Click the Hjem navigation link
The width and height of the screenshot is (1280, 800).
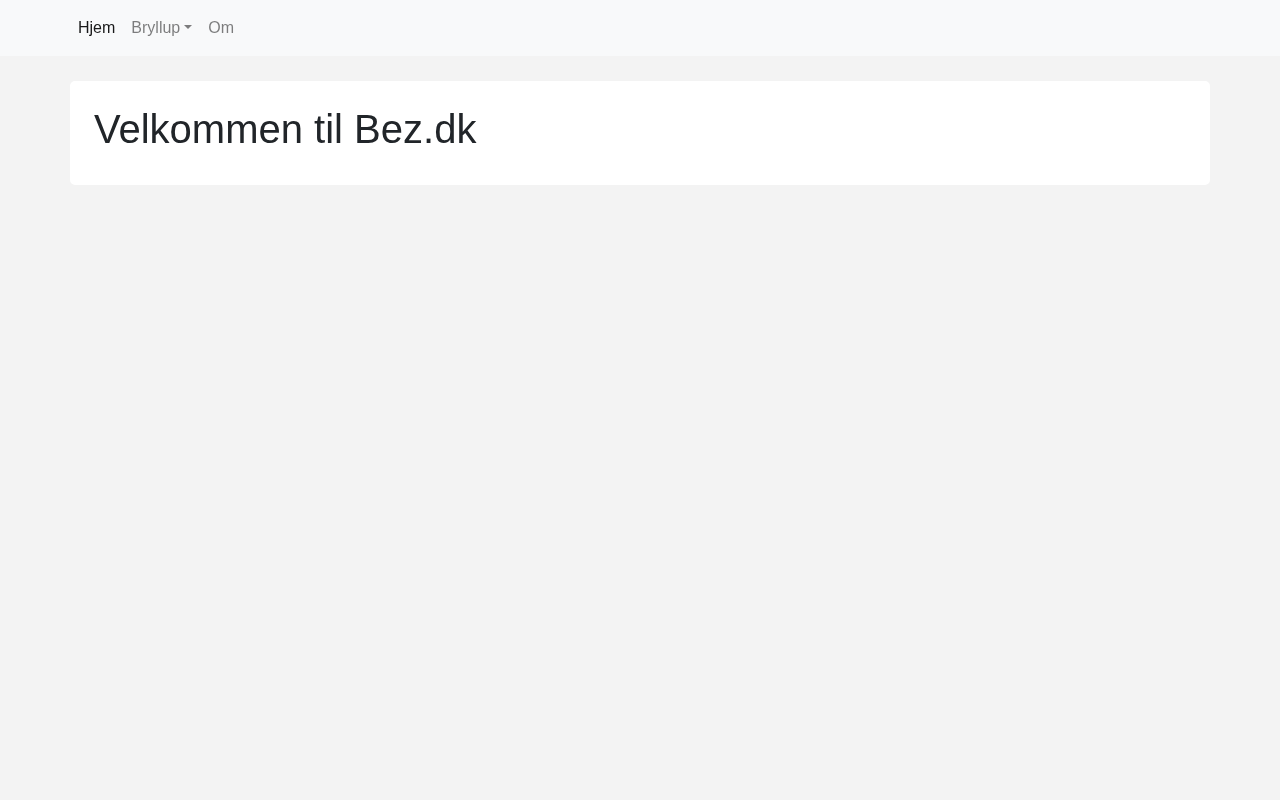point(96,28)
